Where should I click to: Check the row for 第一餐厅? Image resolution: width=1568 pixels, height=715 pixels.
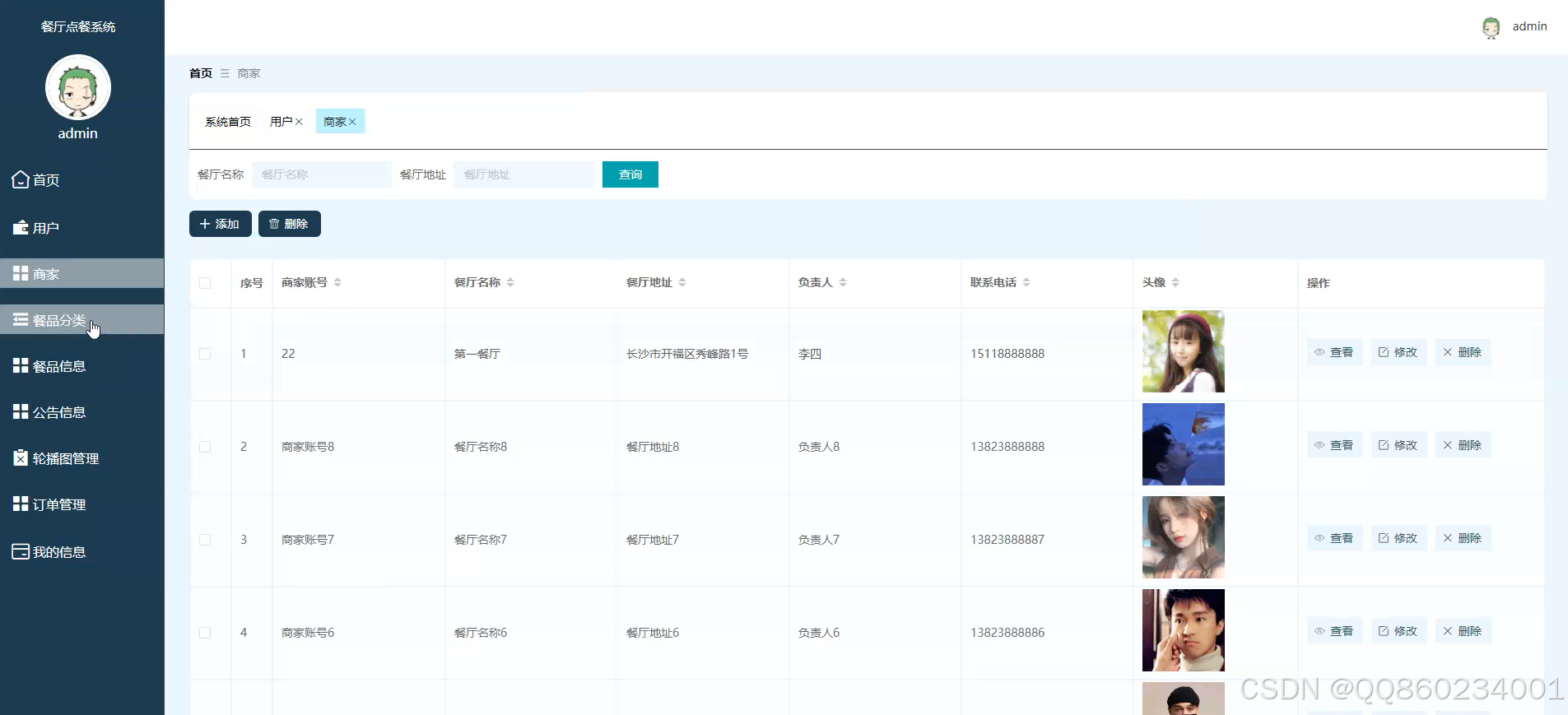tap(205, 354)
